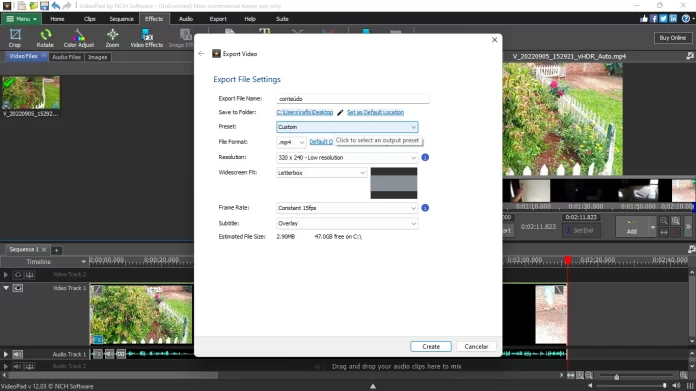Toggle Video Track 2 group lock icon
Image resolution: width=696 pixels, height=391 pixels.
[30, 275]
